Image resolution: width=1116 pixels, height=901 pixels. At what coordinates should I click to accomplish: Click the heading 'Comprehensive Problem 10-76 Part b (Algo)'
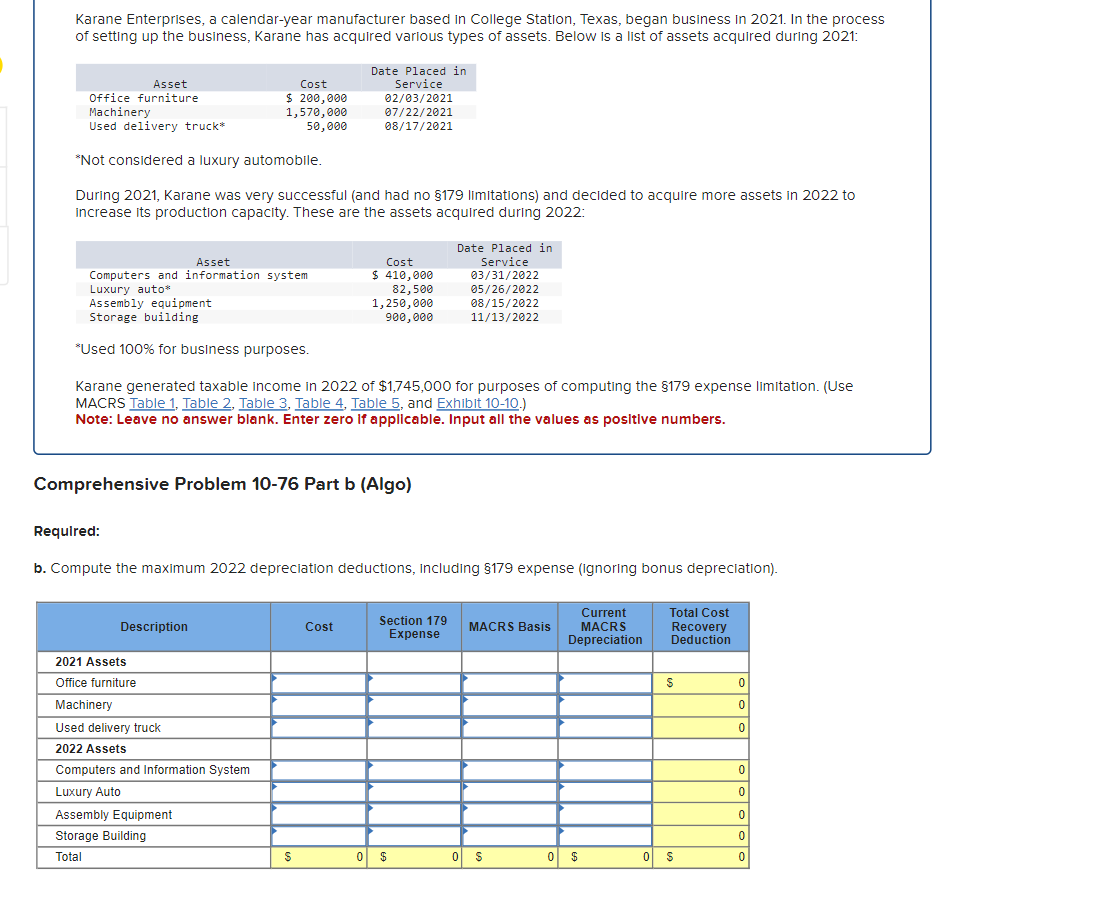[223, 484]
